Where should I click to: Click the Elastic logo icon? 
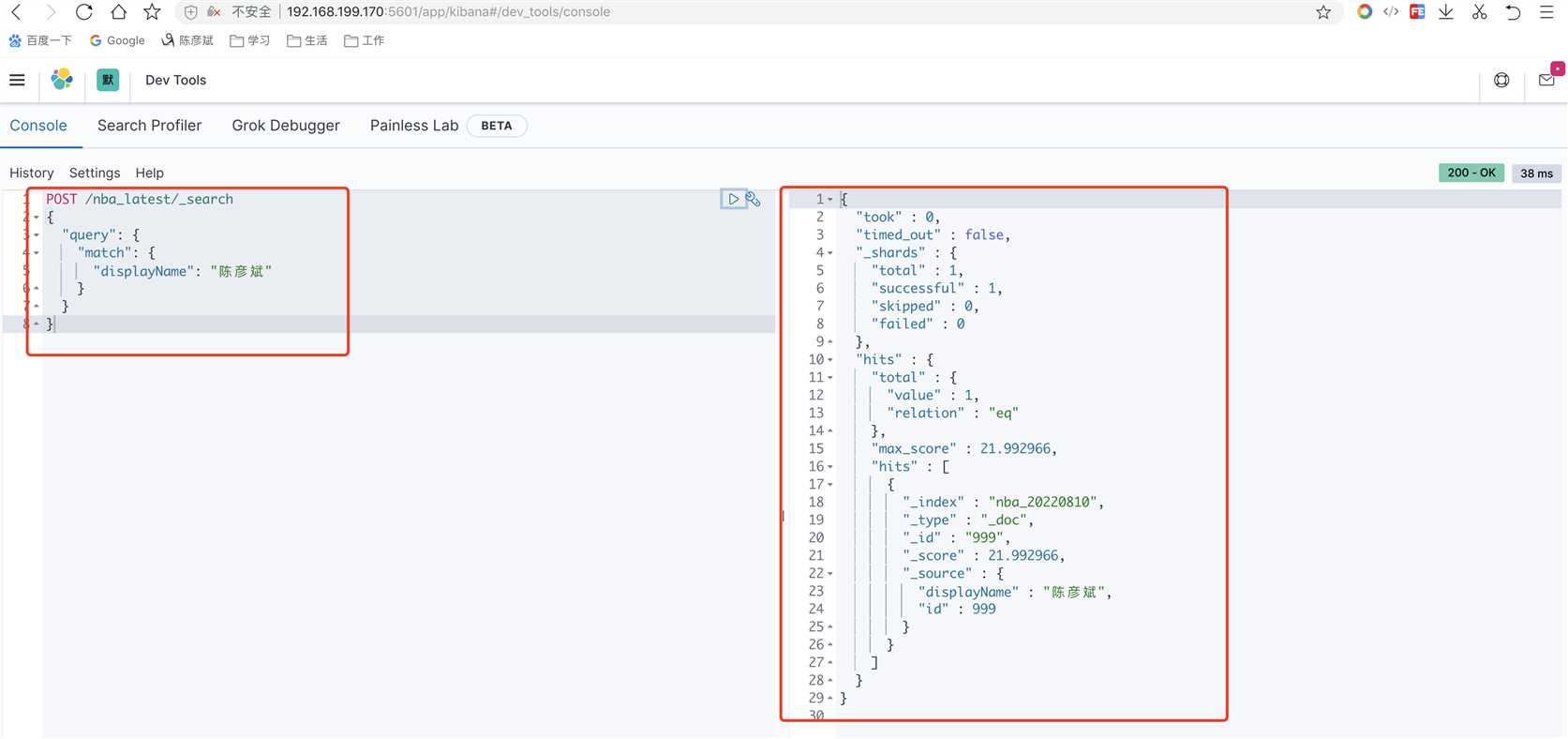[62, 80]
